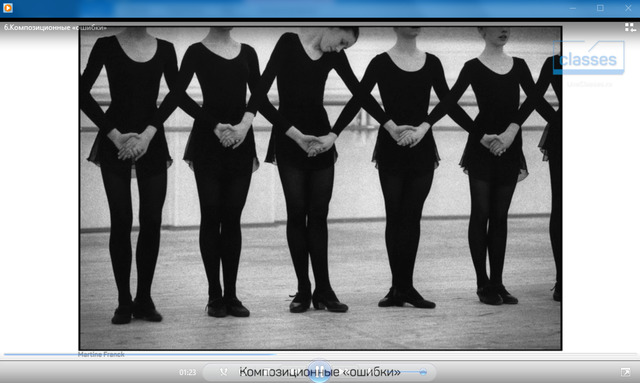Maximize the media player window
Screen dimensions: 640x383
[600, 8]
